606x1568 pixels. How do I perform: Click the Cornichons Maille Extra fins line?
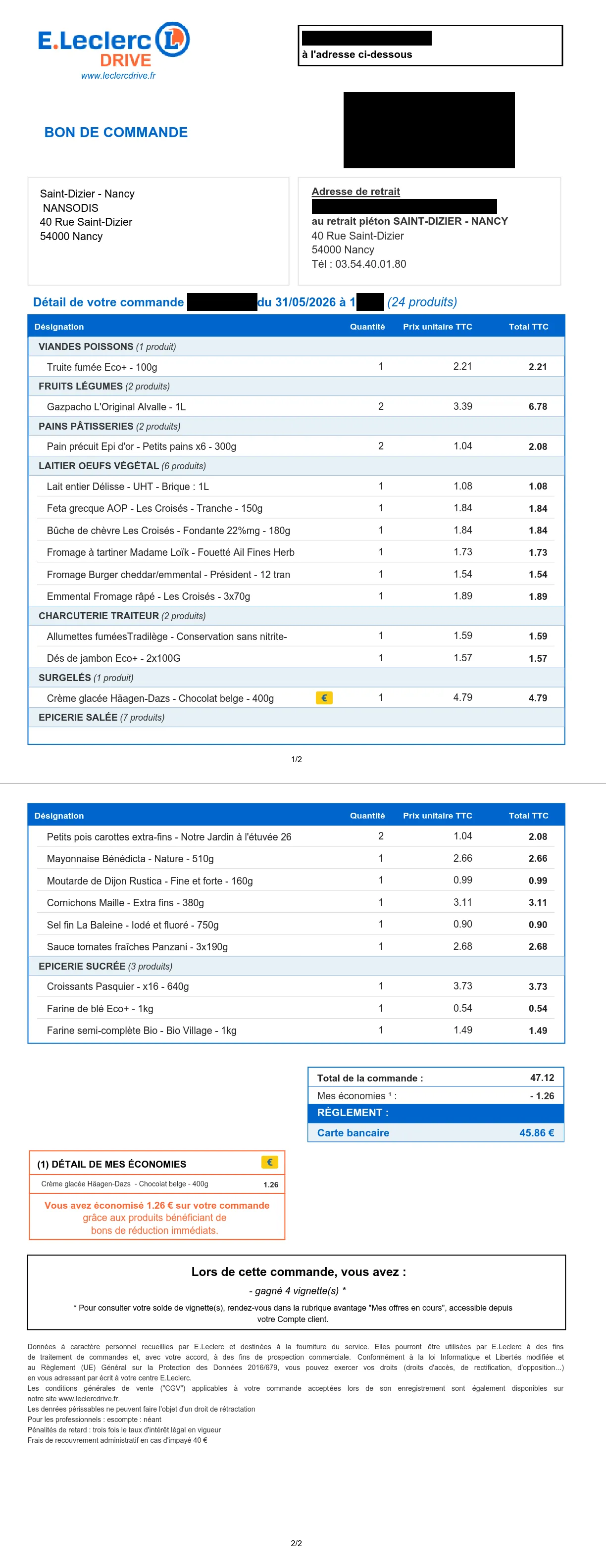[x=296, y=903]
